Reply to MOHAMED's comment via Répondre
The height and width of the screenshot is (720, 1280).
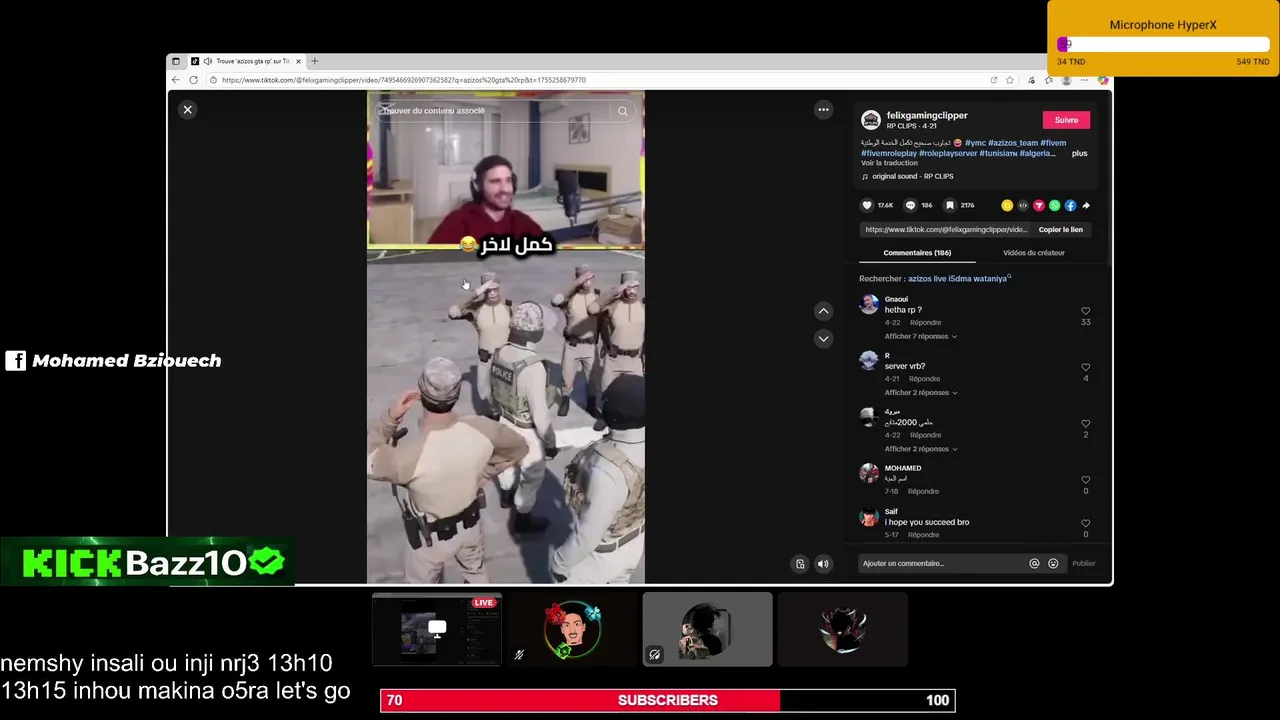(x=923, y=491)
